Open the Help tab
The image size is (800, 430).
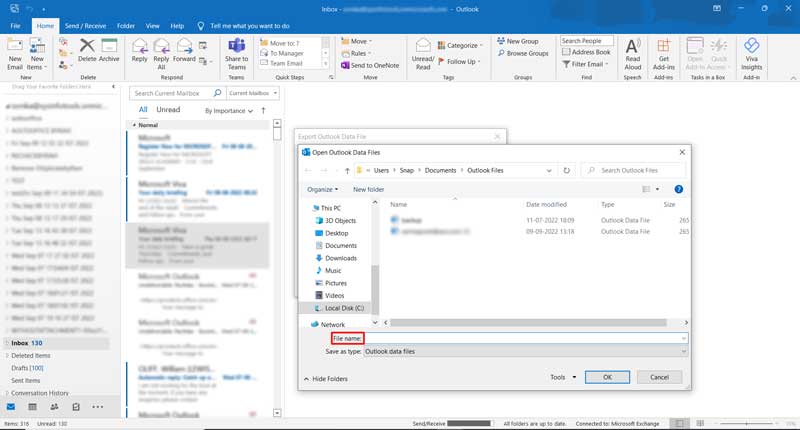pos(177,26)
